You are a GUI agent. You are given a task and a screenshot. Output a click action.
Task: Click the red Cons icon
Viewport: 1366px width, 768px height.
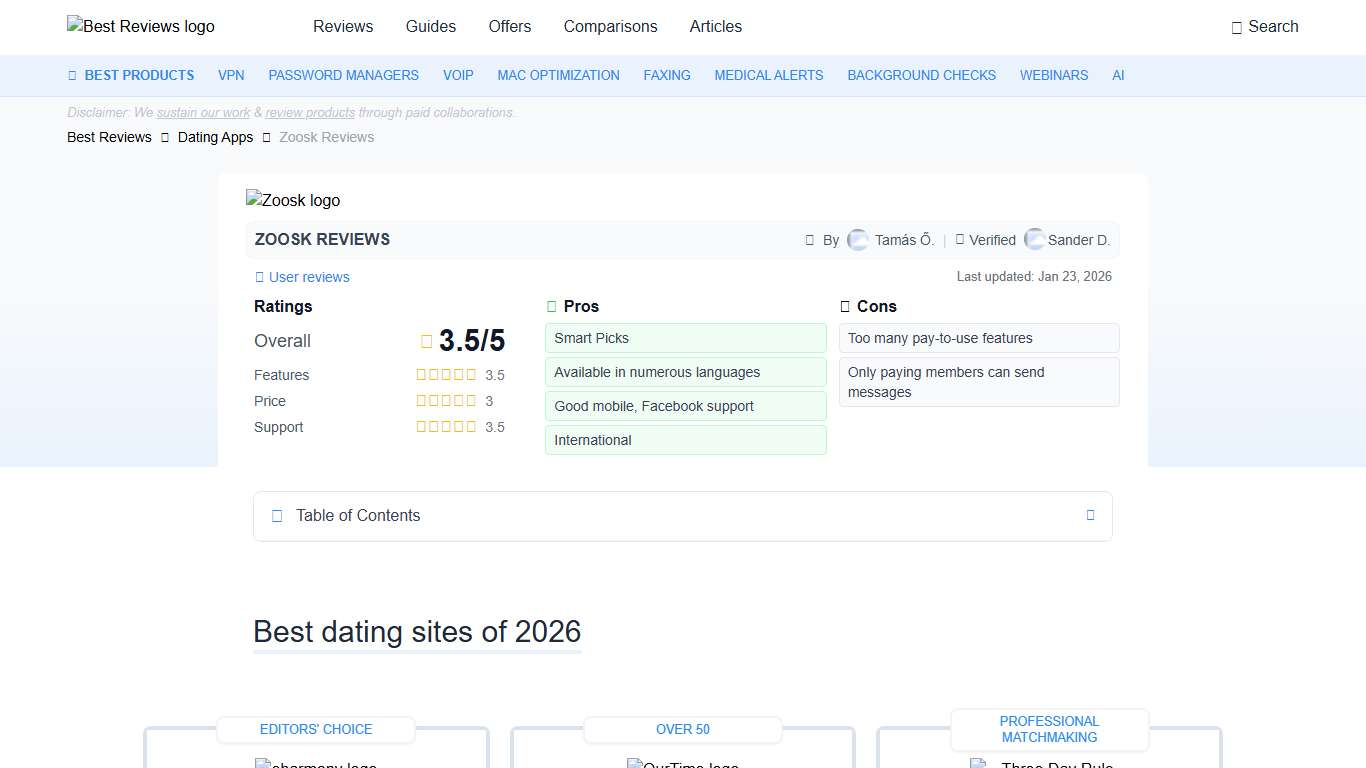coord(845,306)
